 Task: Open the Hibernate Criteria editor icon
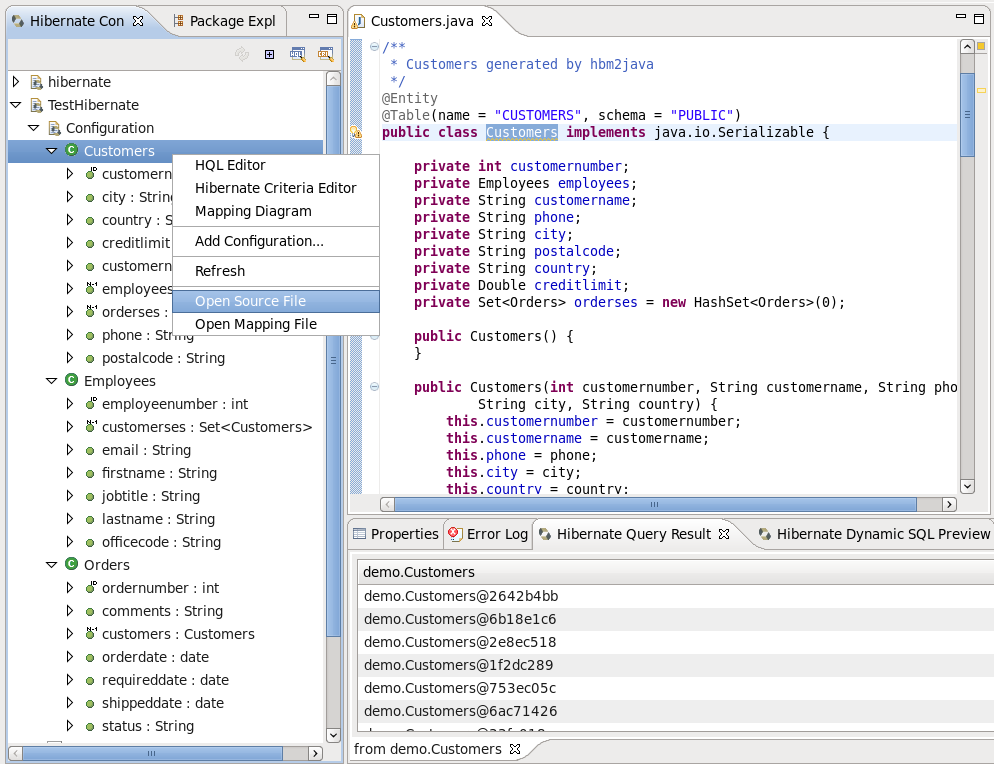326,54
